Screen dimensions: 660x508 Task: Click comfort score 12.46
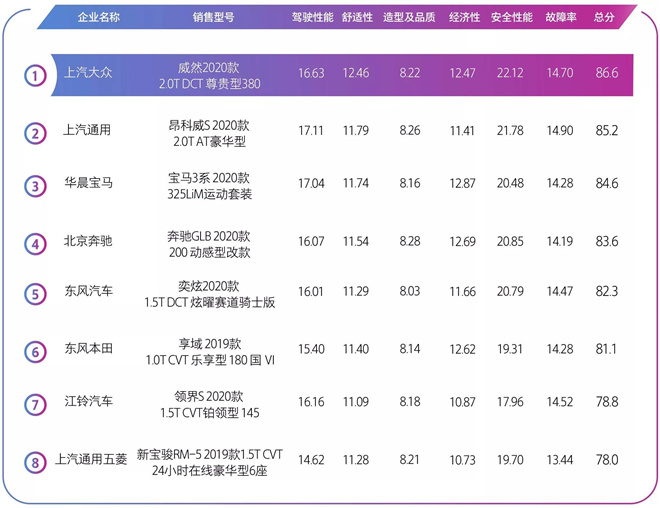click(x=356, y=73)
